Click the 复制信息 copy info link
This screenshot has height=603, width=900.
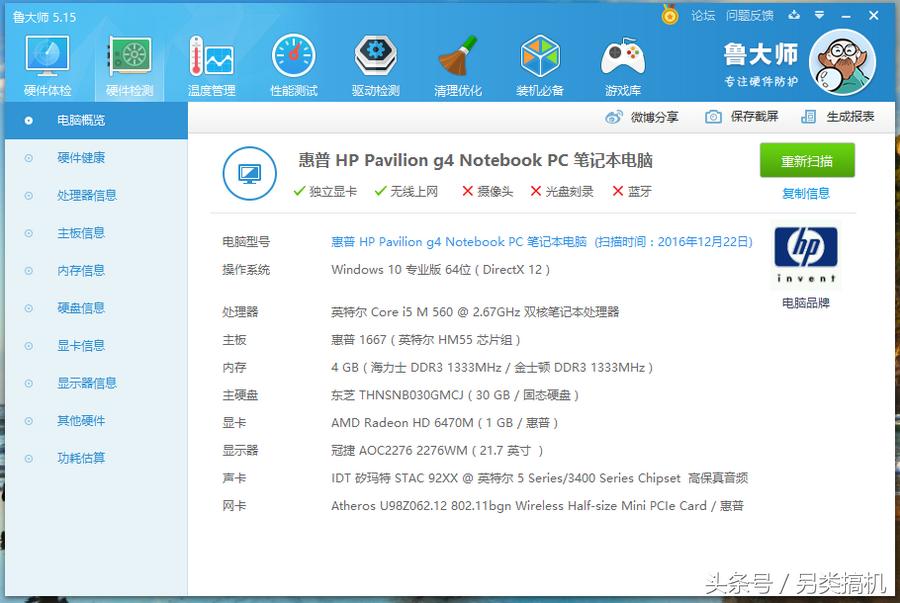coord(807,193)
